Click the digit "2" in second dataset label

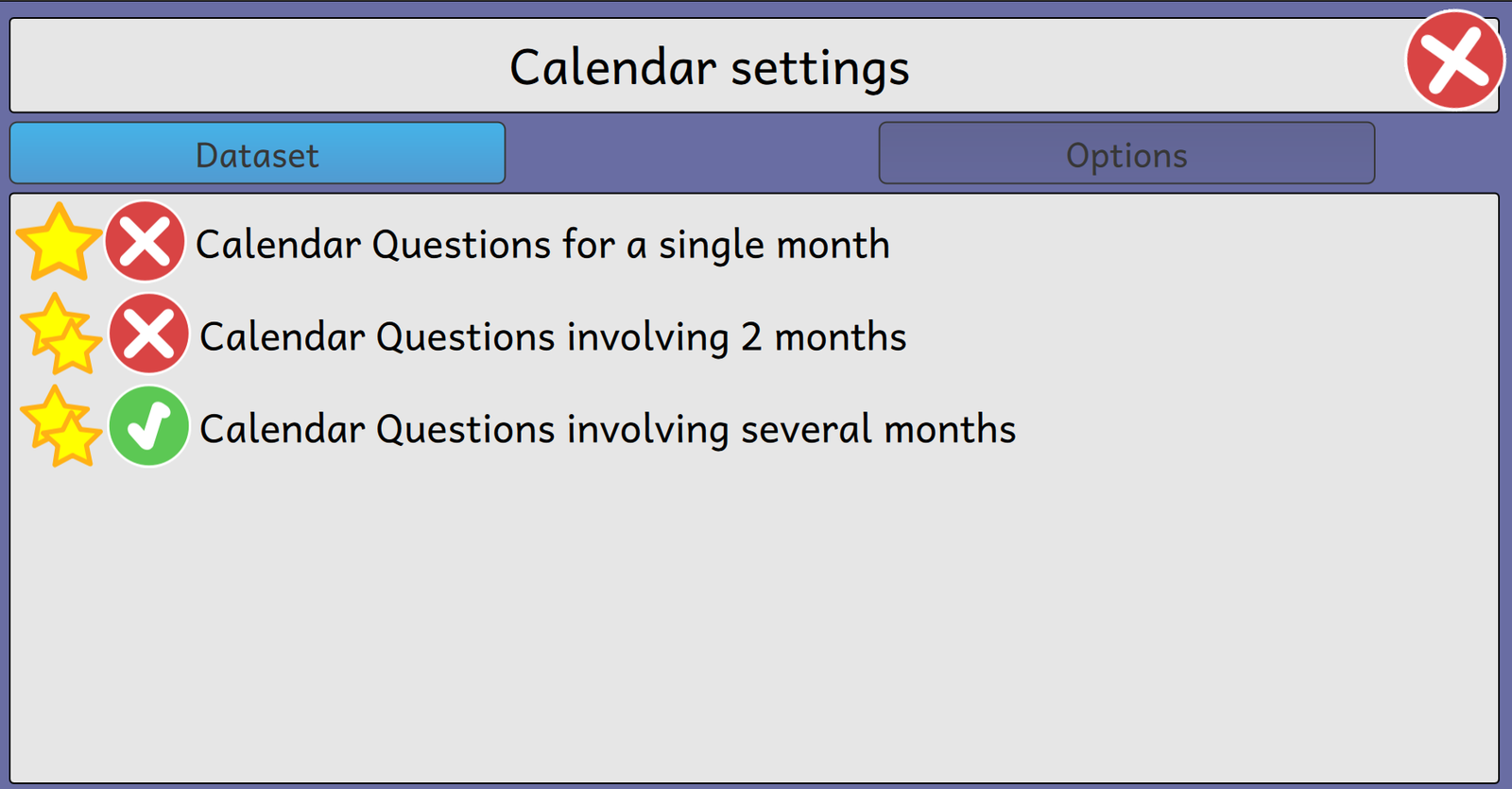click(x=751, y=337)
